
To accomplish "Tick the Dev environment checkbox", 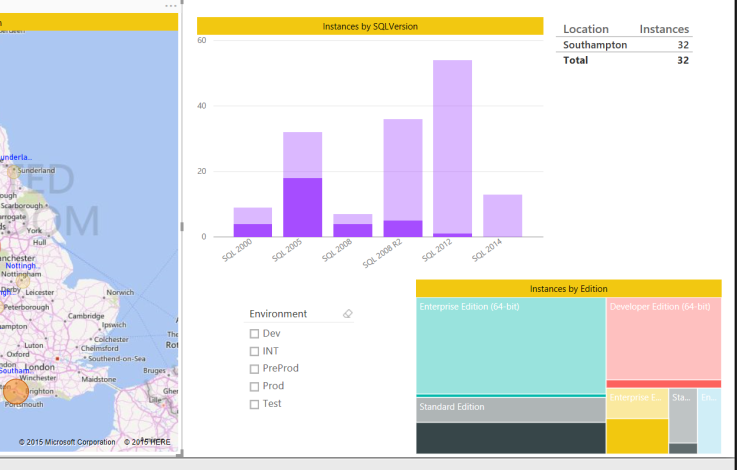I will coord(254,334).
